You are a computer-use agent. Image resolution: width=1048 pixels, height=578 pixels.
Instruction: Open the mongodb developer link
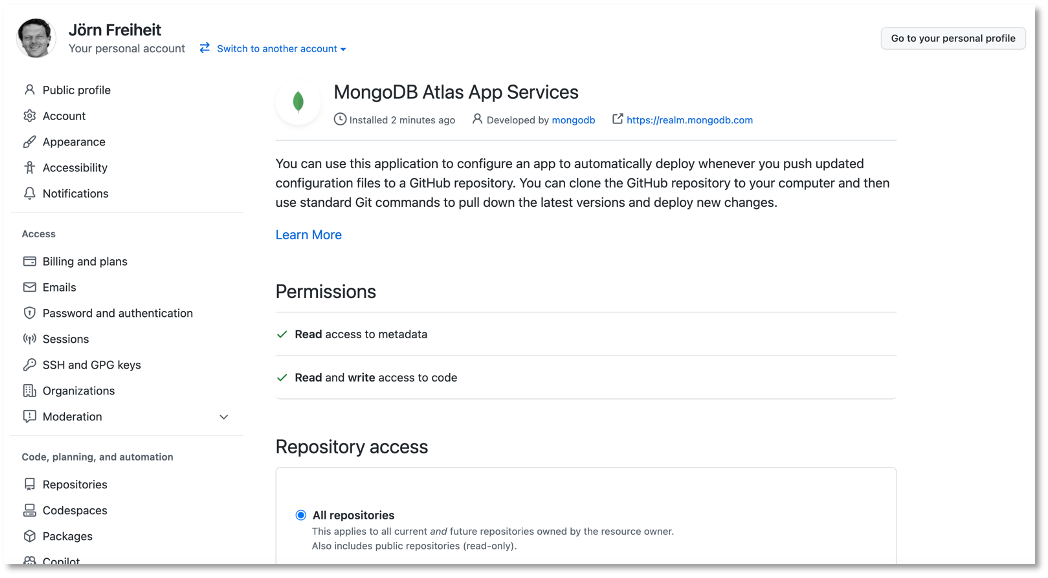(x=573, y=120)
